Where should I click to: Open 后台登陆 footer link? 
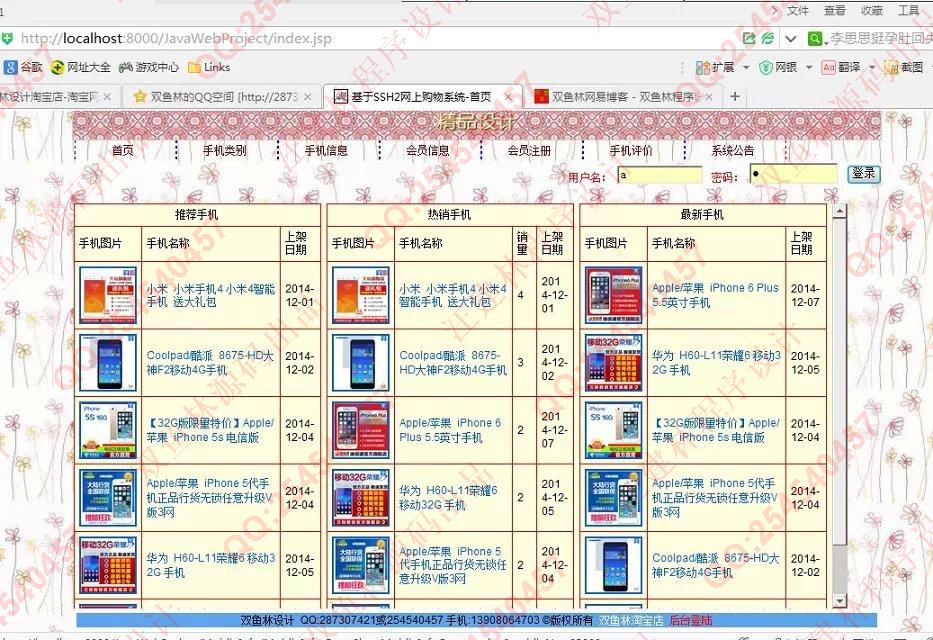click(x=690, y=620)
